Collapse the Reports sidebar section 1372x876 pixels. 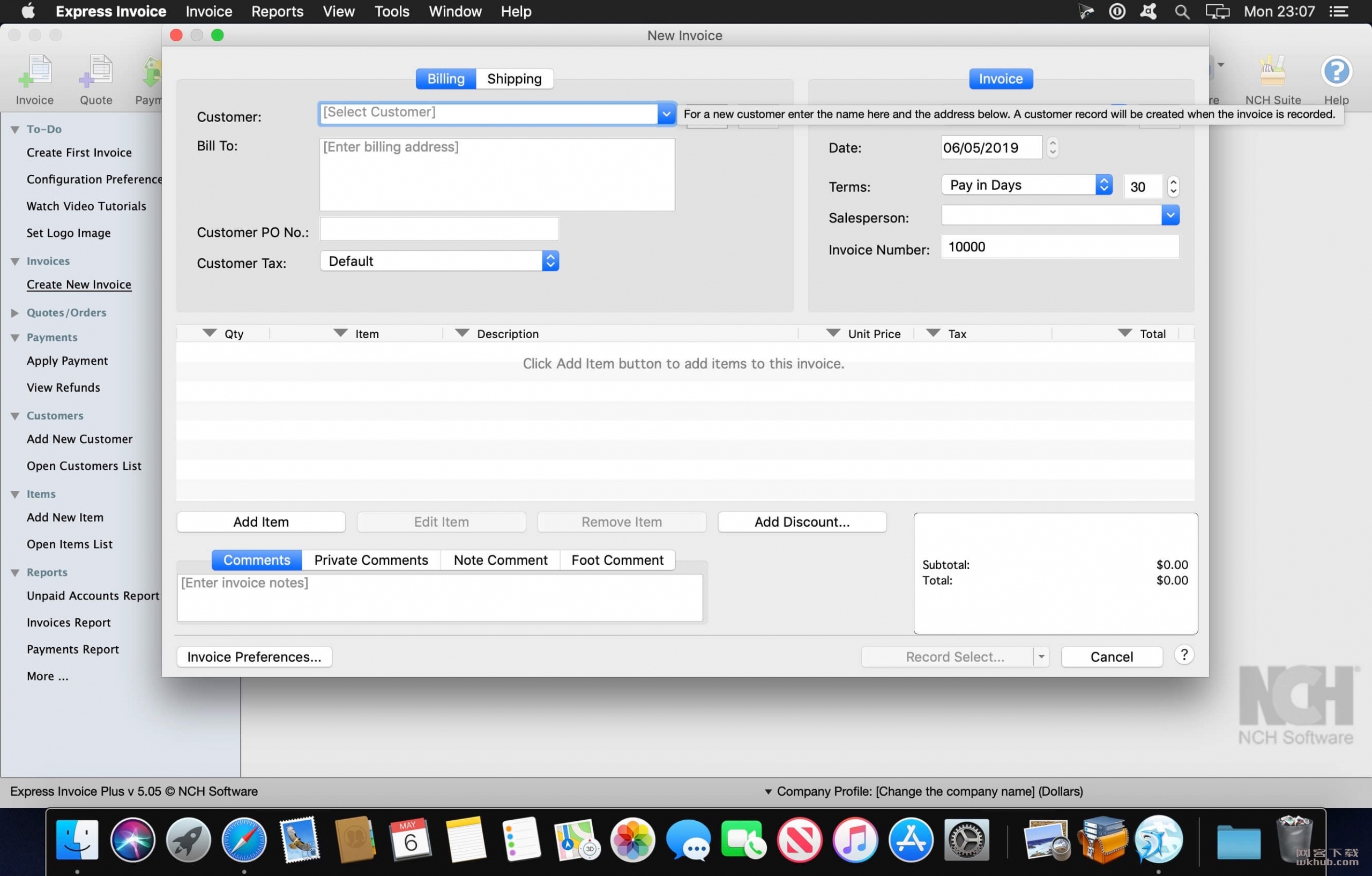tap(16, 572)
